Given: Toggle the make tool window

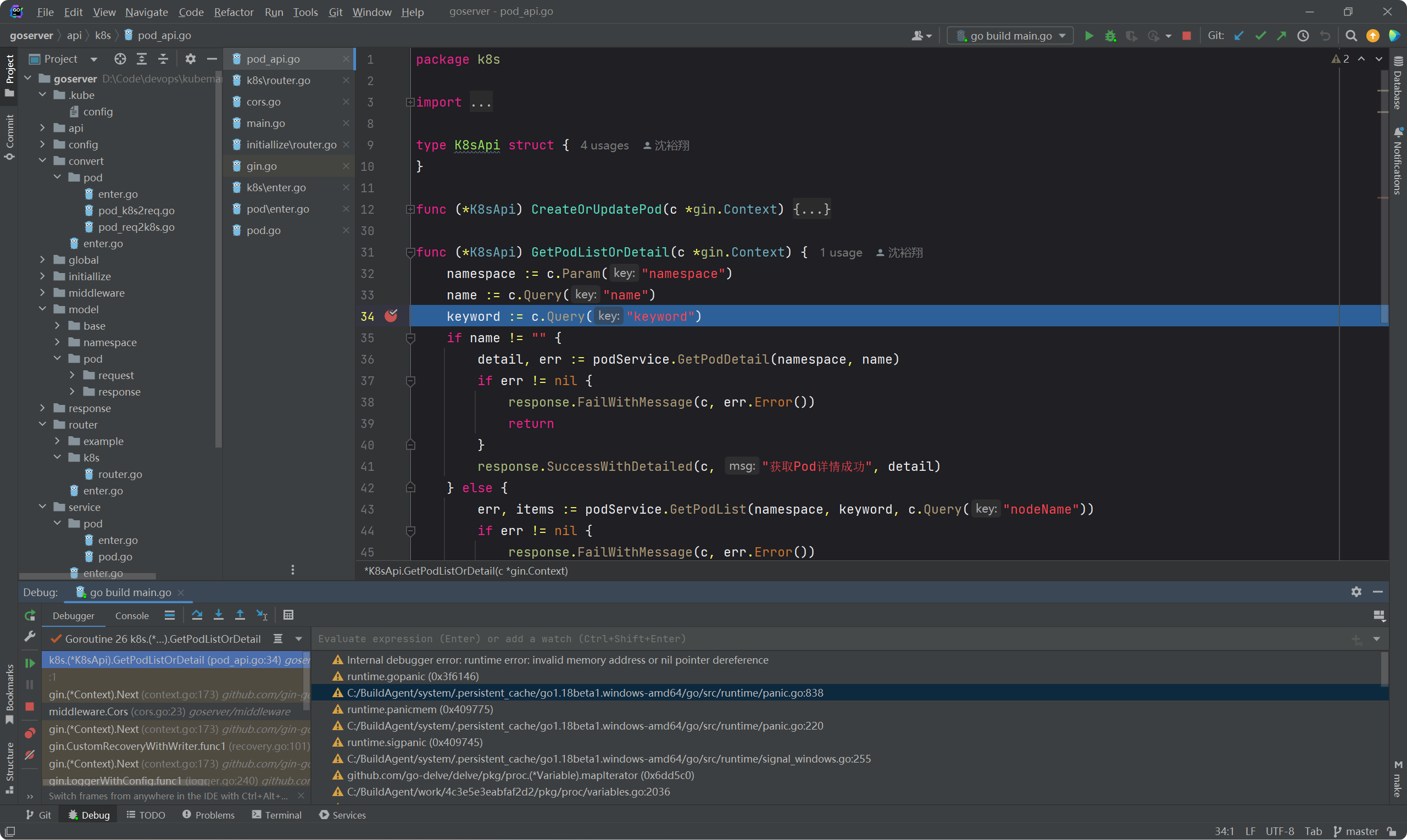Looking at the screenshot, I should coord(1398,780).
